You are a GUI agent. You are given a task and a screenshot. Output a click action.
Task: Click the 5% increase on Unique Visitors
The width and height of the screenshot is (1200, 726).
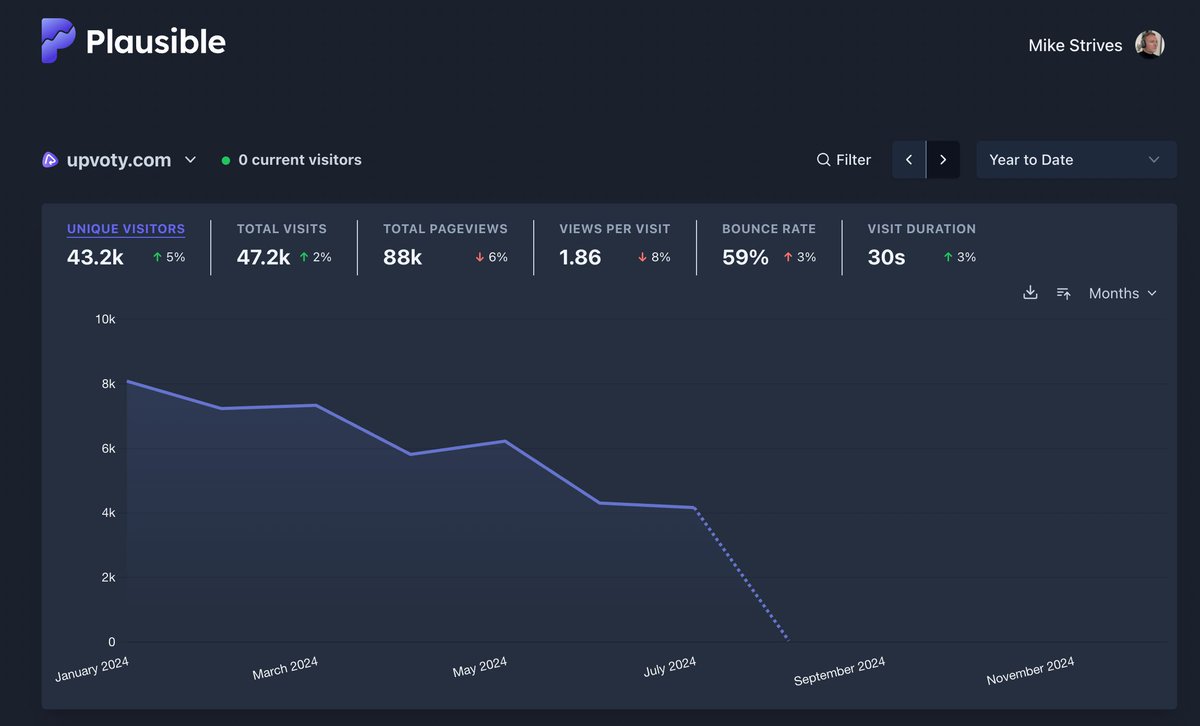[168, 258]
